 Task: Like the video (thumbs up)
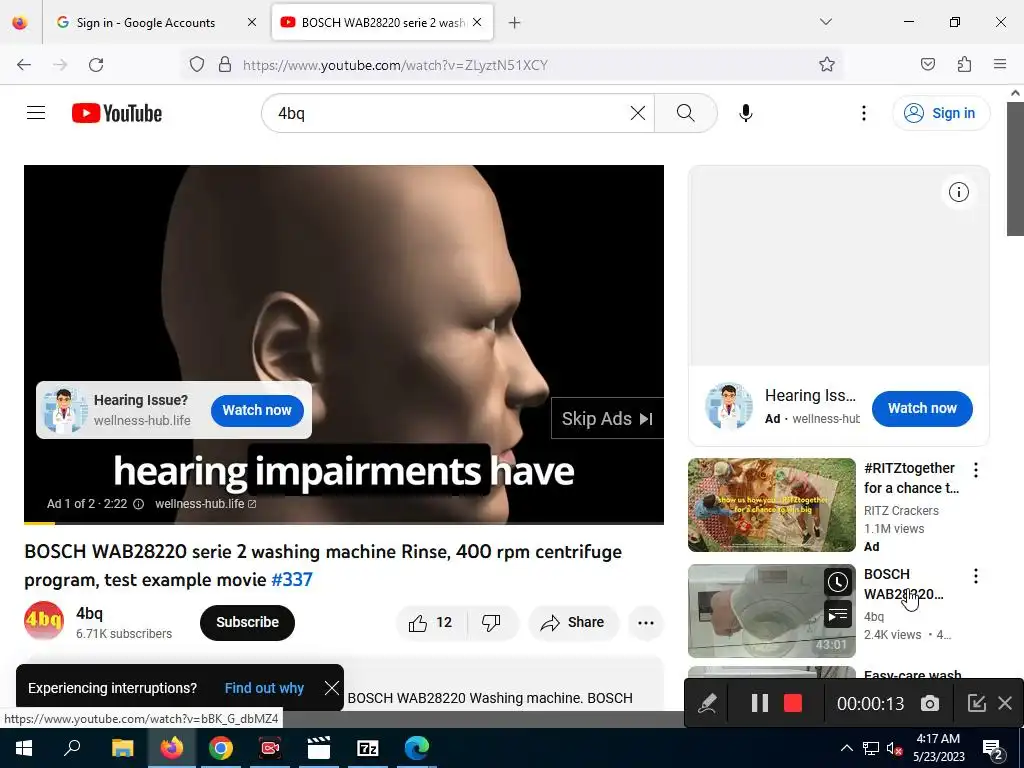click(431, 622)
